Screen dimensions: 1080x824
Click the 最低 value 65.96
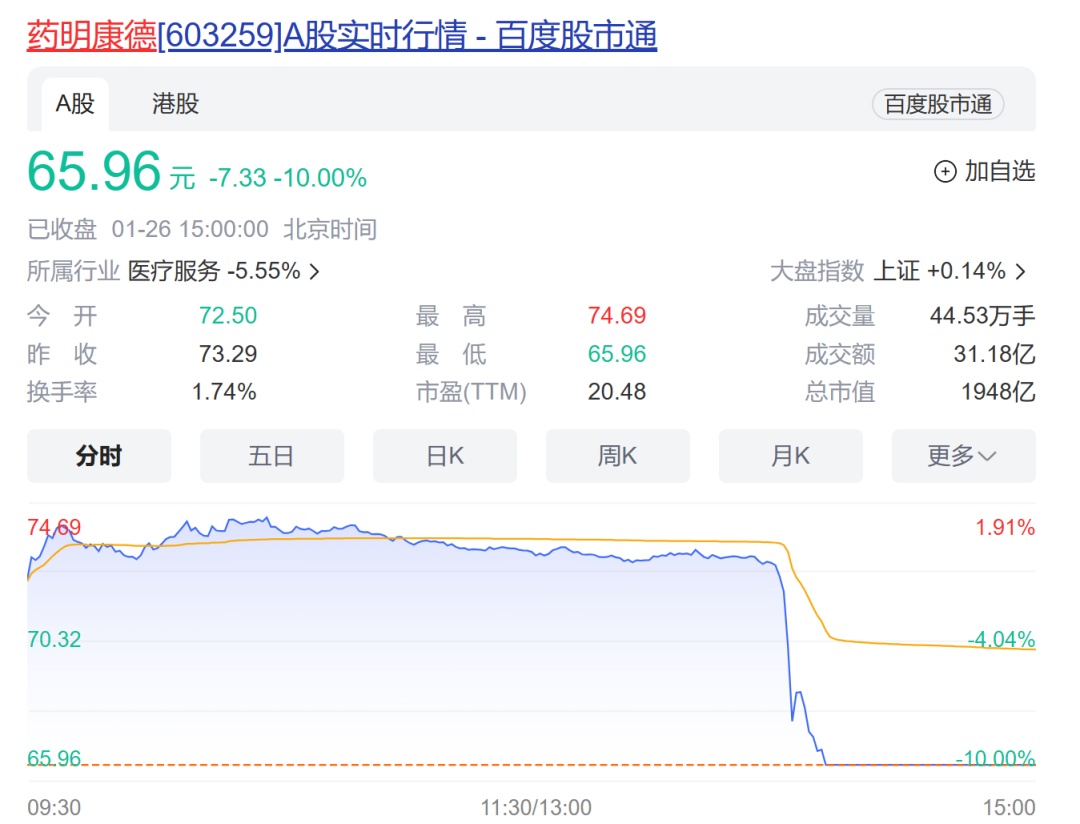pos(616,354)
